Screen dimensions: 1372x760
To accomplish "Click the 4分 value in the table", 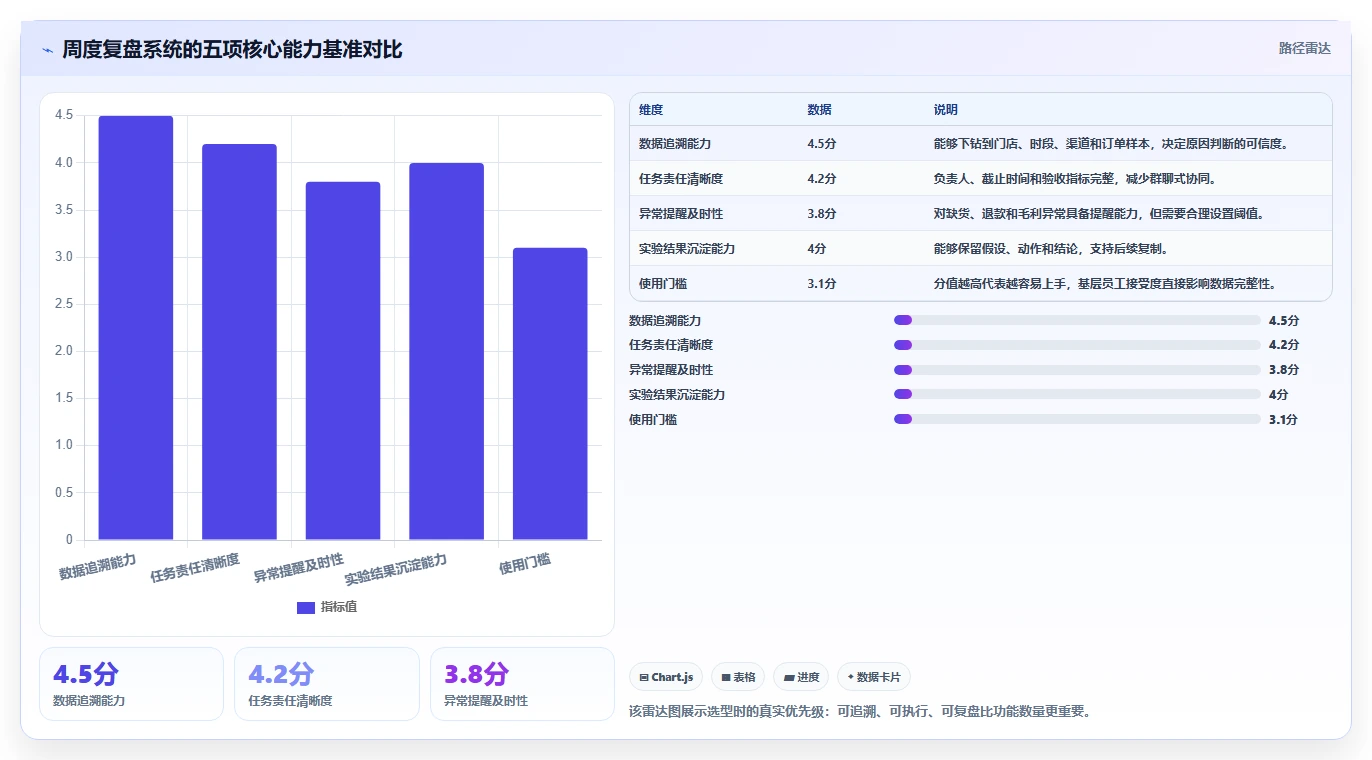I will pos(816,249).
